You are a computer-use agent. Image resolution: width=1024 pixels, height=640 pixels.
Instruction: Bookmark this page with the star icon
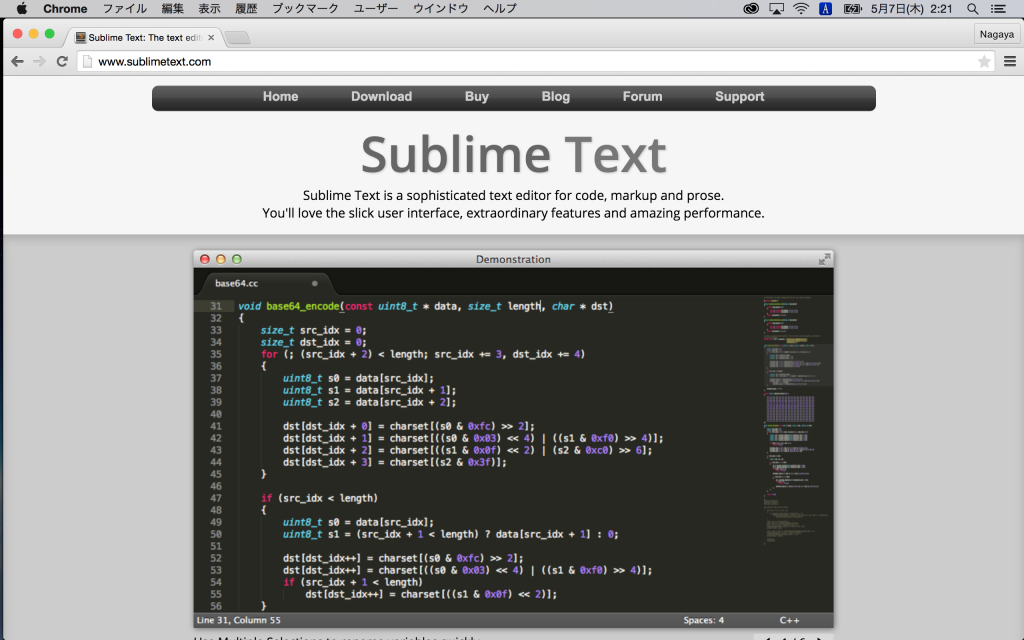(x=984, y=61)
